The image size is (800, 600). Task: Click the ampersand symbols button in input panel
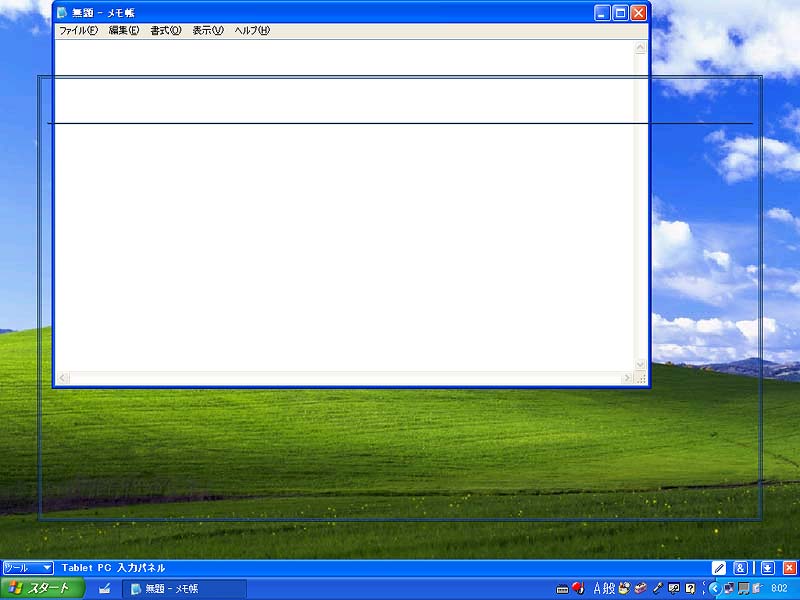740,568
